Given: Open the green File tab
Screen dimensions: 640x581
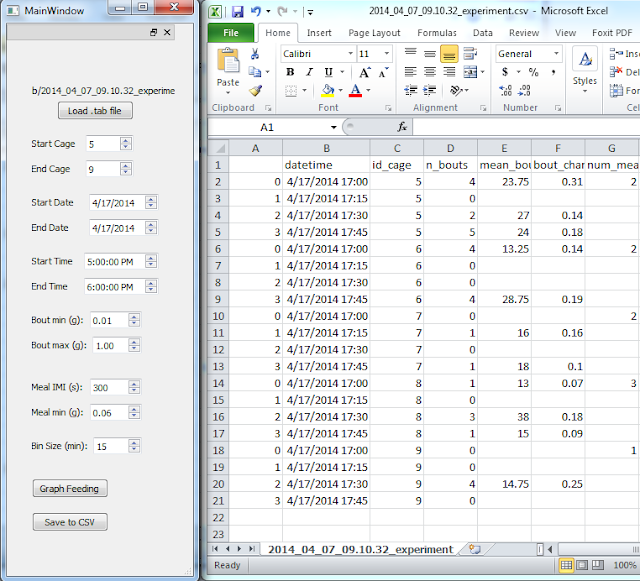Looking at the screenshot, I should click(231, 33).
